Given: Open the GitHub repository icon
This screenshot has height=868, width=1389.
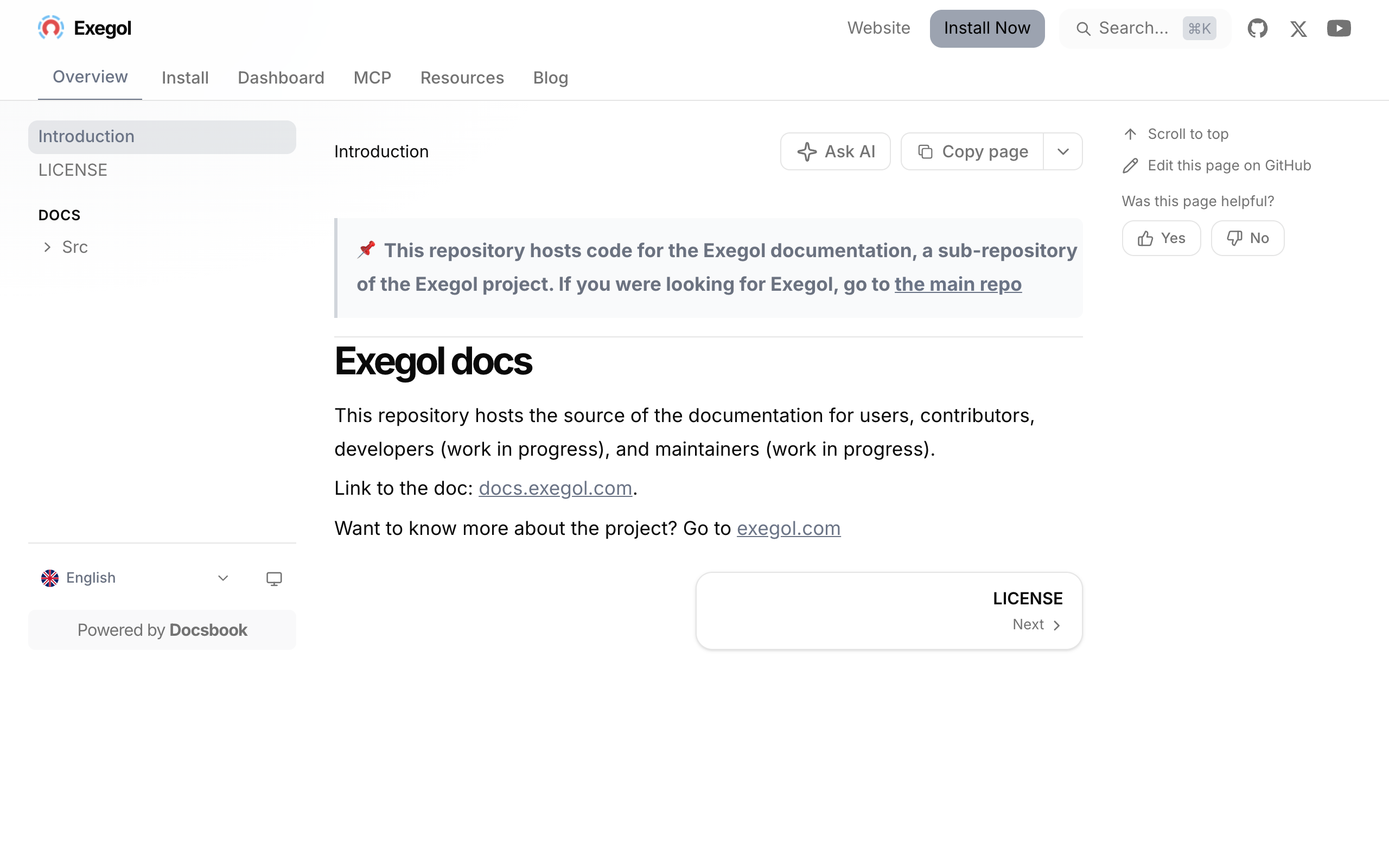Looking at the screenshot, I should 1257,28.
